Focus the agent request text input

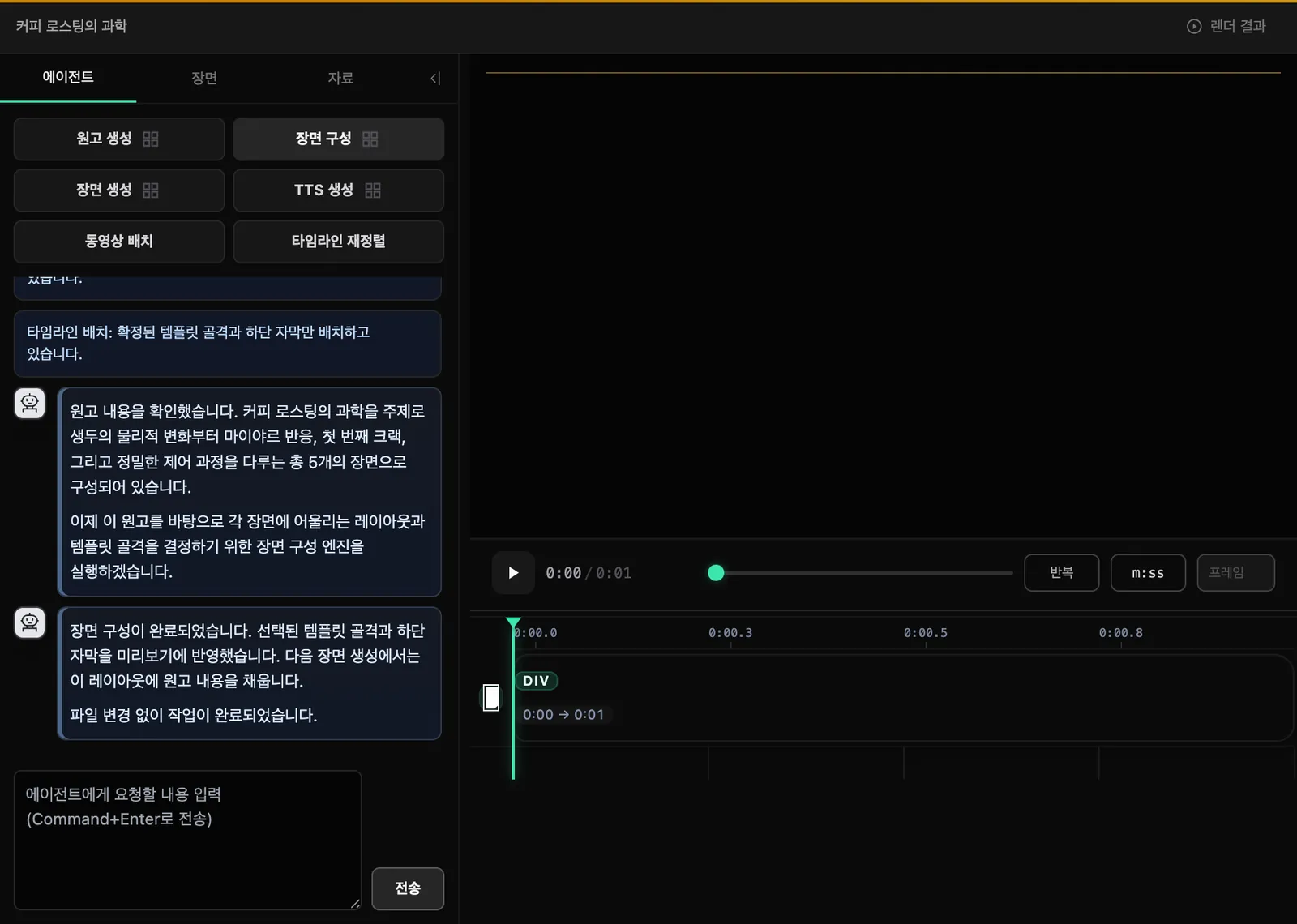click(187, 840)
